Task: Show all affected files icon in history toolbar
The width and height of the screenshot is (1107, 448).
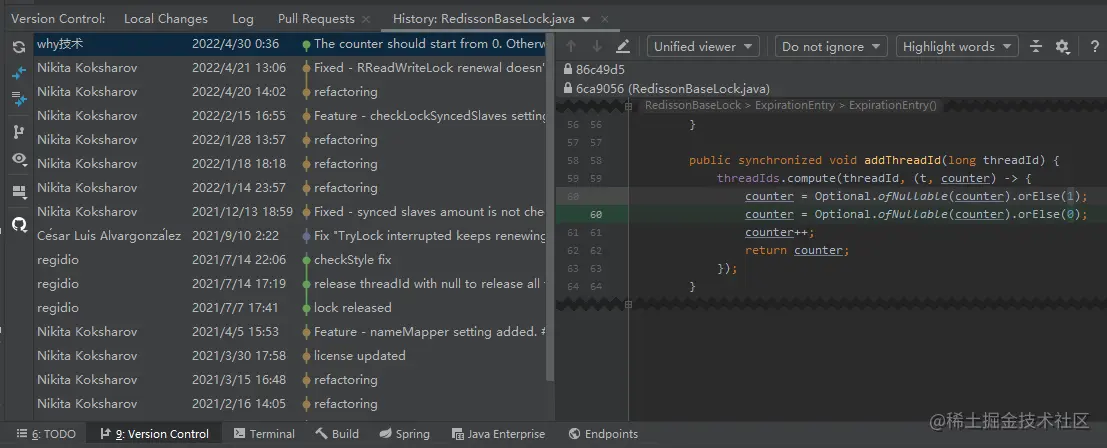Action: [19, 100]
